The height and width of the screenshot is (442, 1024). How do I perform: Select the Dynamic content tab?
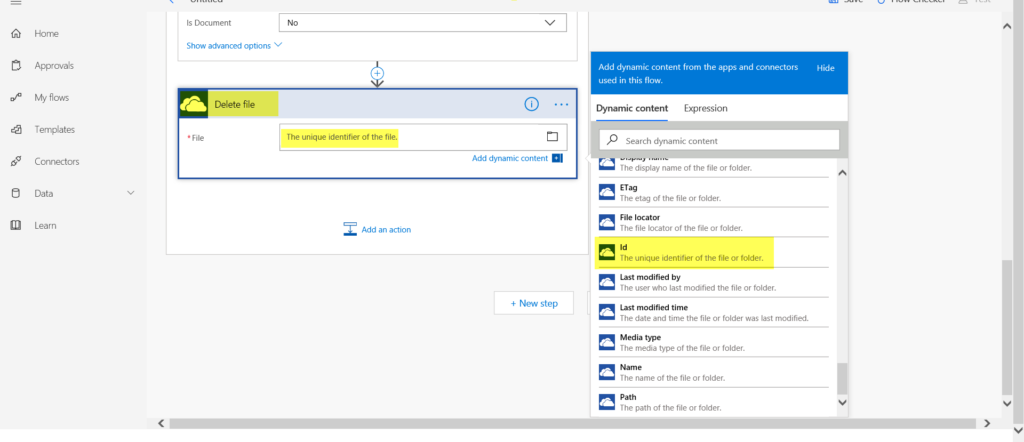pyautogui.click(x=631, y=108)
